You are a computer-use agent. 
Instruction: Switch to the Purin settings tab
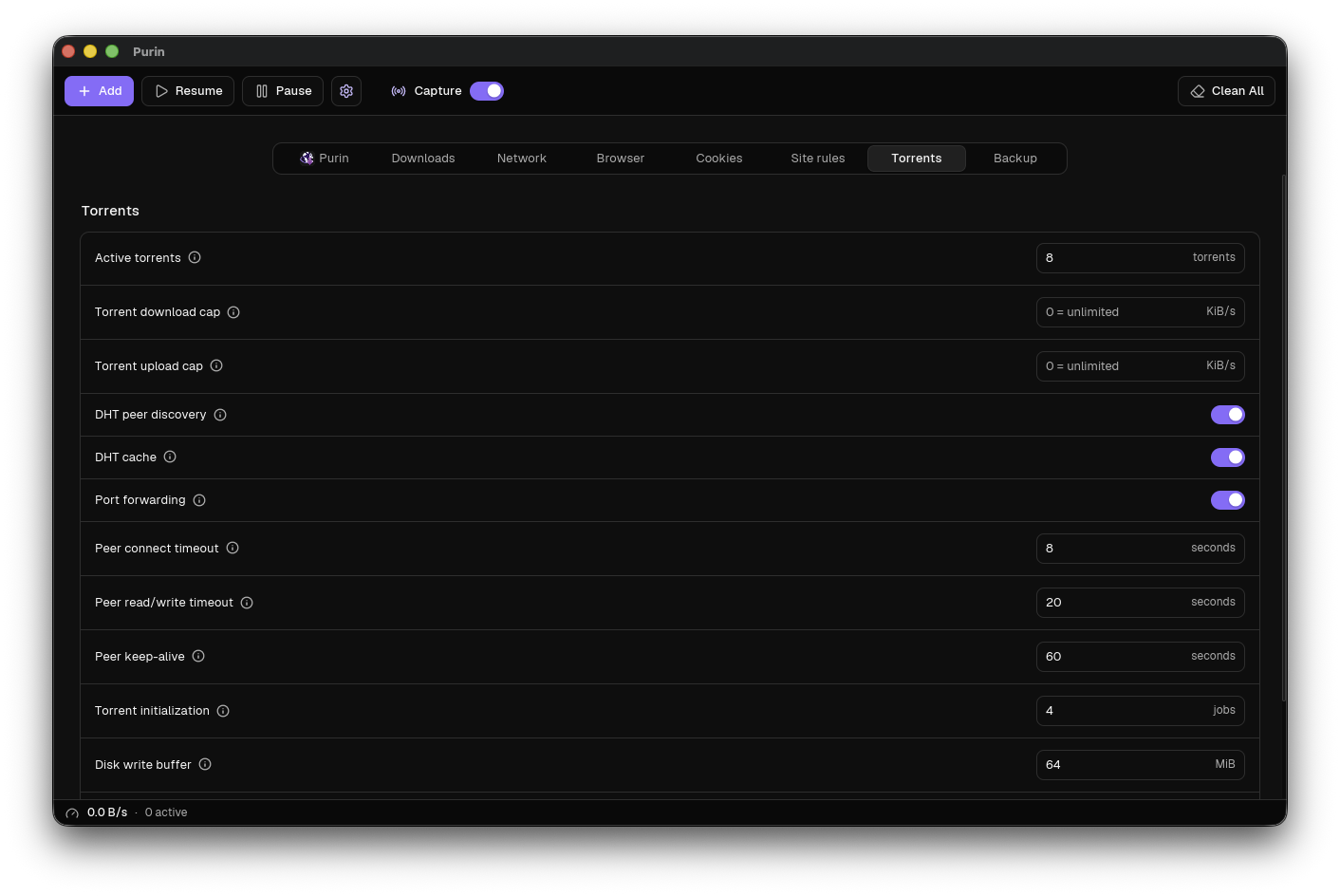(325, 159)
